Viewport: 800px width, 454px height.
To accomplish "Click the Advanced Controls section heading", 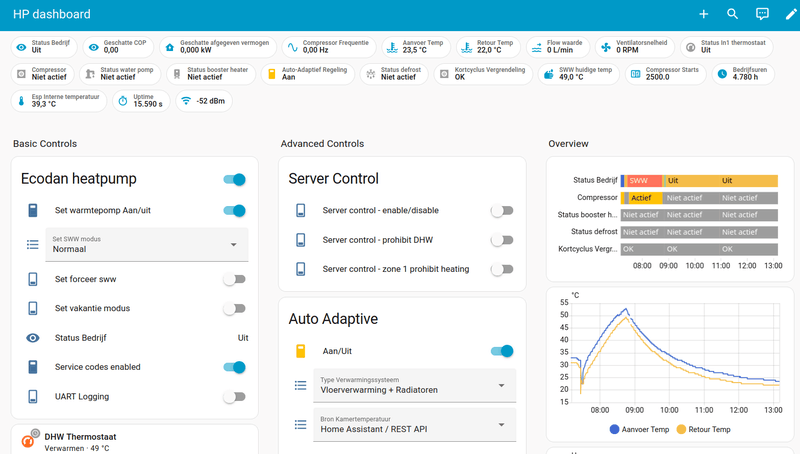I will (x=322, y=144).
